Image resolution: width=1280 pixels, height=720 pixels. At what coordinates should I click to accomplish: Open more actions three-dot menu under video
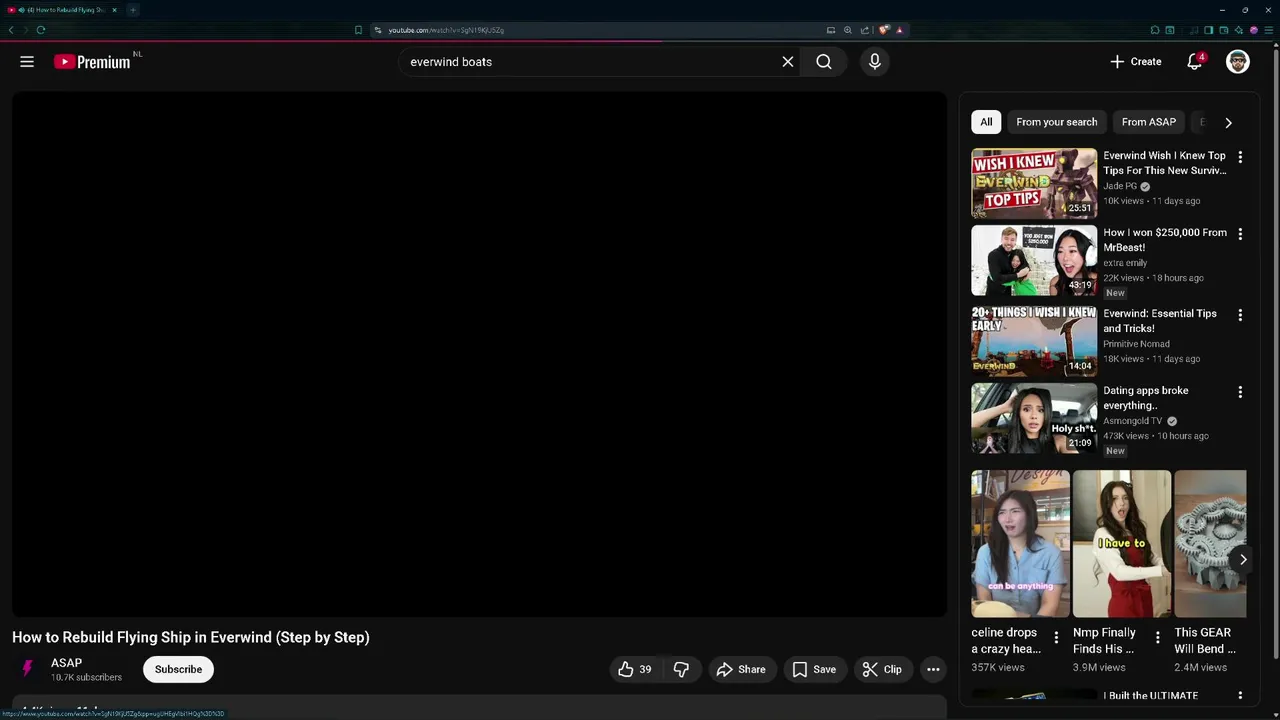coord(933,669)
